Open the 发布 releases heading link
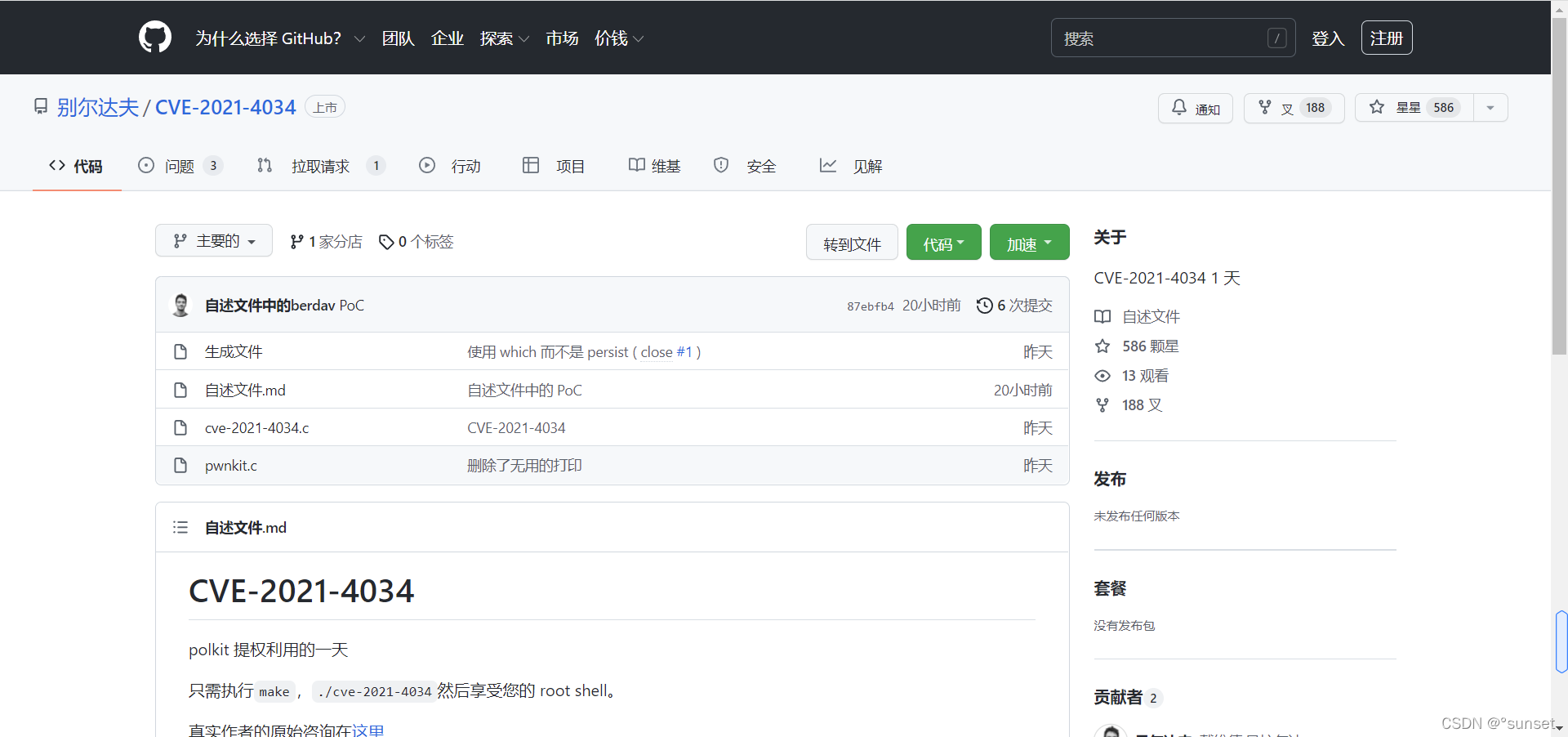The width and height of the screenshot is (1568, 737). pyautogui.click(x=1110, y=480)
